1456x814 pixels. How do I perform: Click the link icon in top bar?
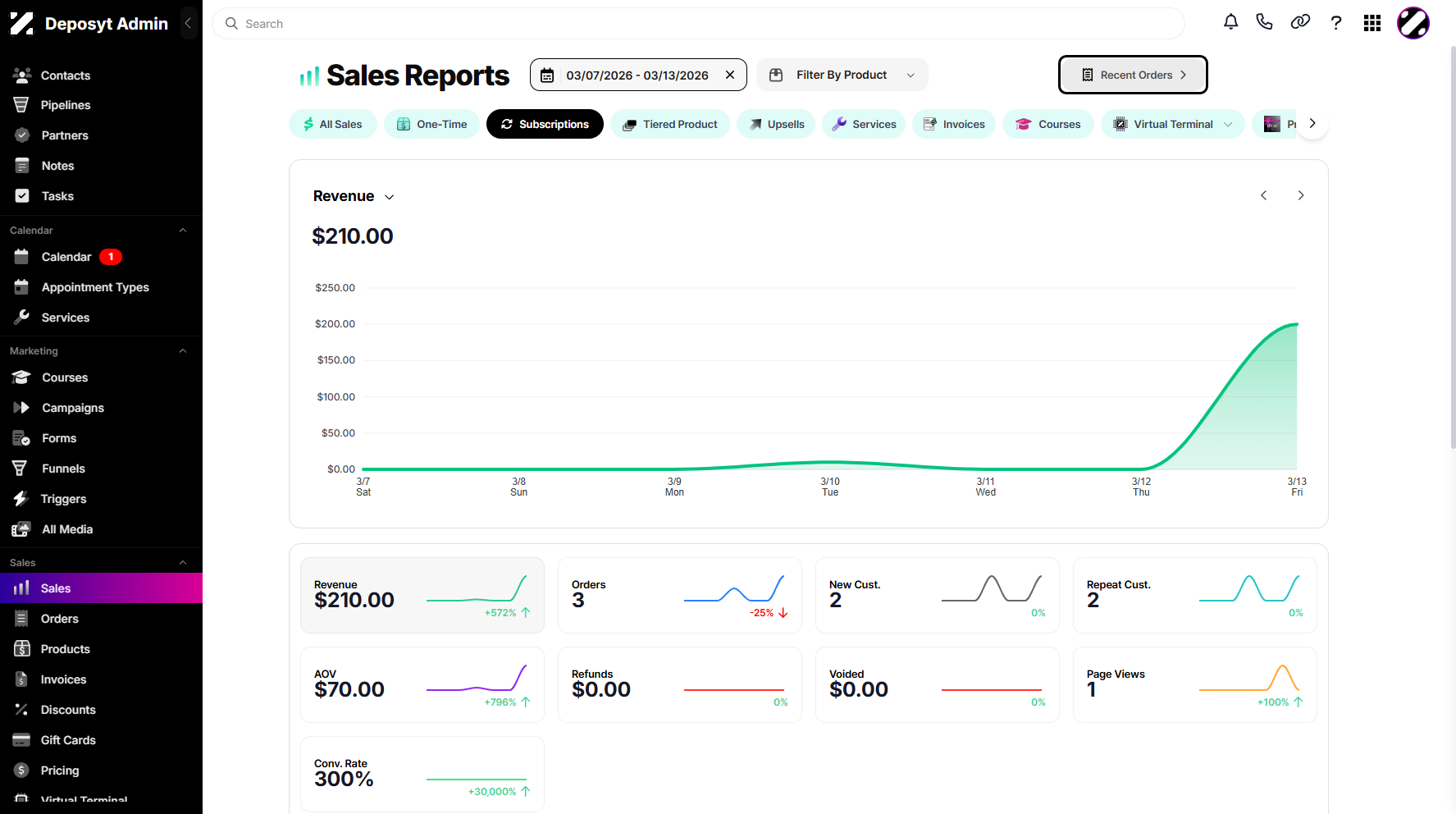[1300, 23]
